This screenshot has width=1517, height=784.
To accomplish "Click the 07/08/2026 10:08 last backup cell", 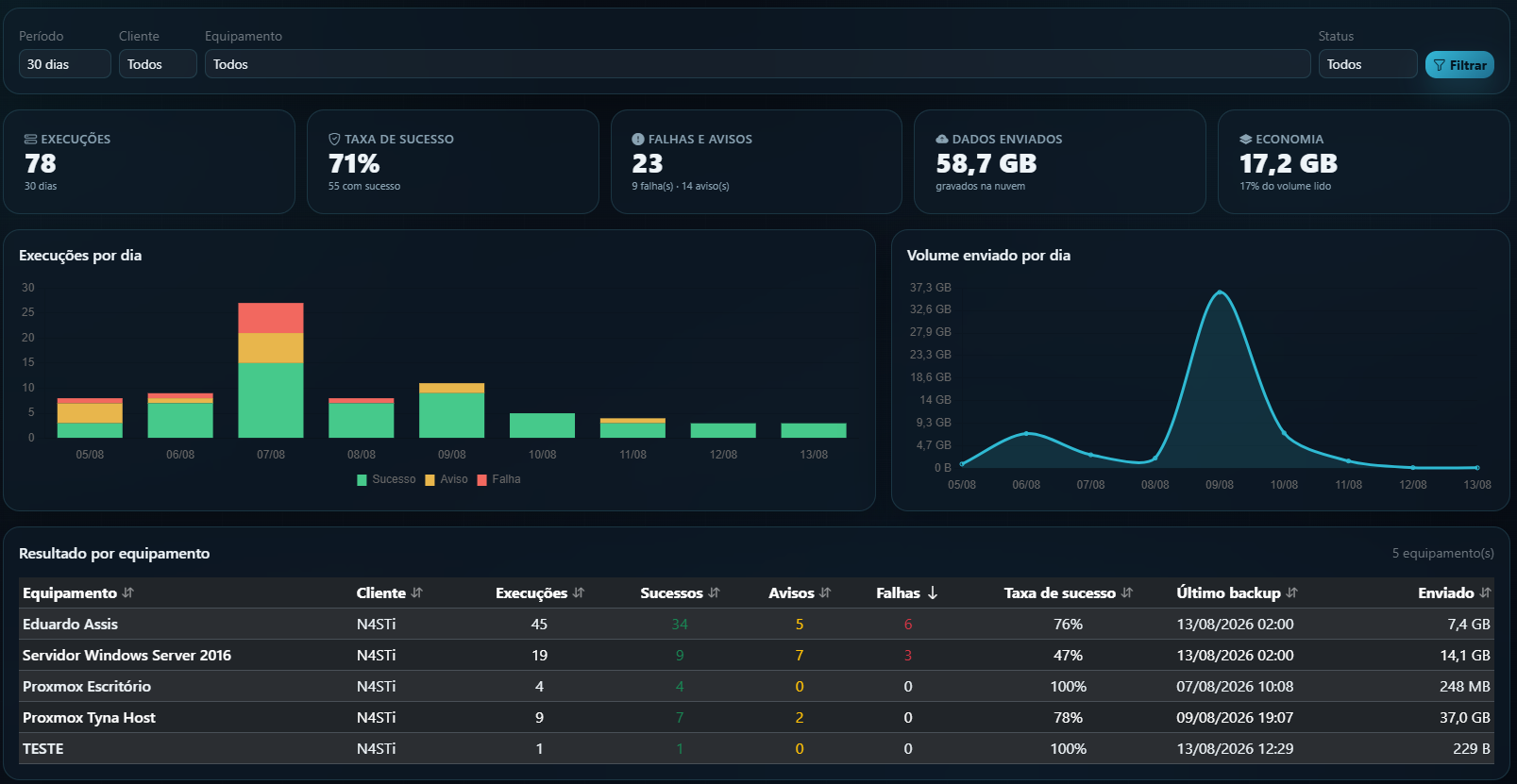I will [x=1235, y=686].
